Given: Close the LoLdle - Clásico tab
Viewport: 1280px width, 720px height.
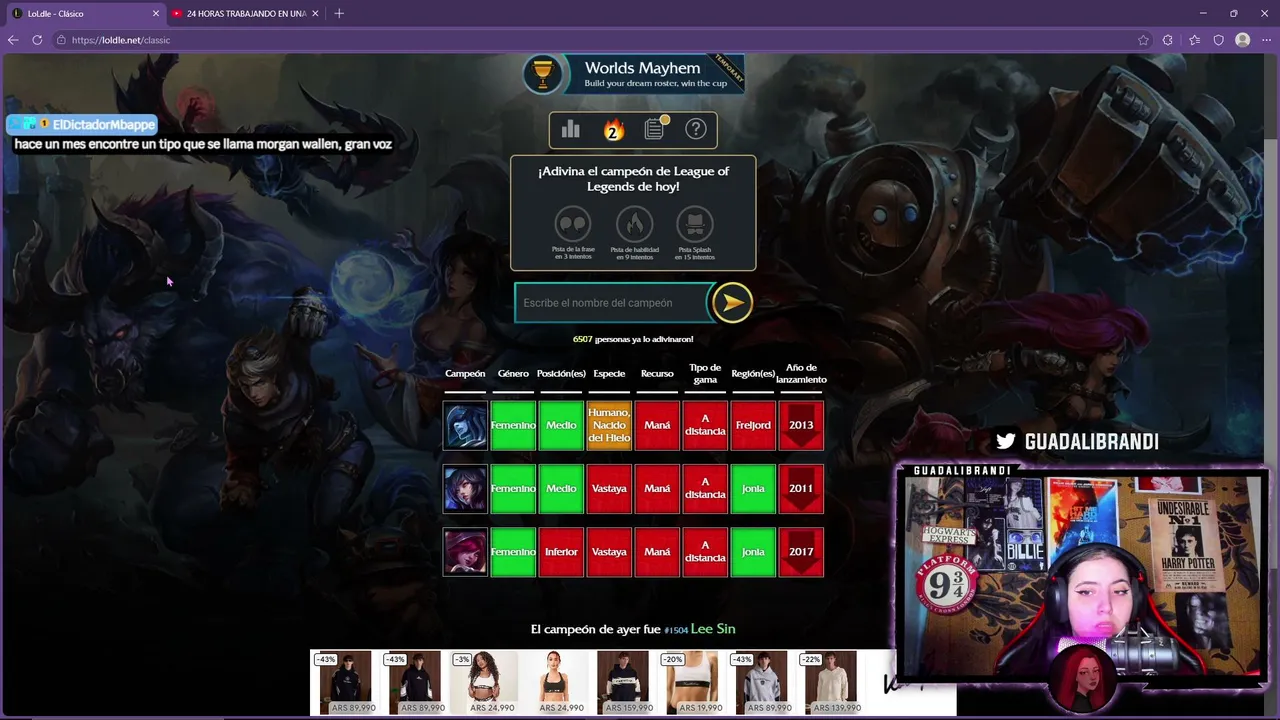Looking at the screenshot, I should (155, 14).
